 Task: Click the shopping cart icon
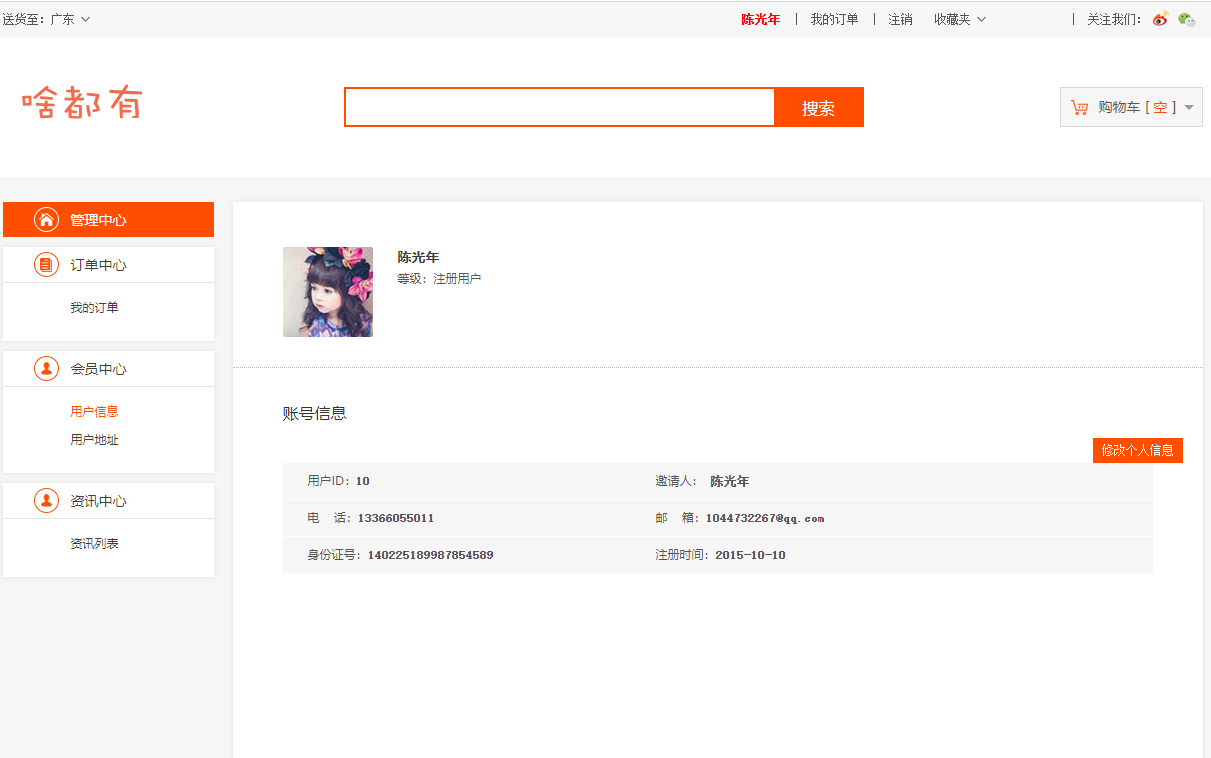point(1079,107)
